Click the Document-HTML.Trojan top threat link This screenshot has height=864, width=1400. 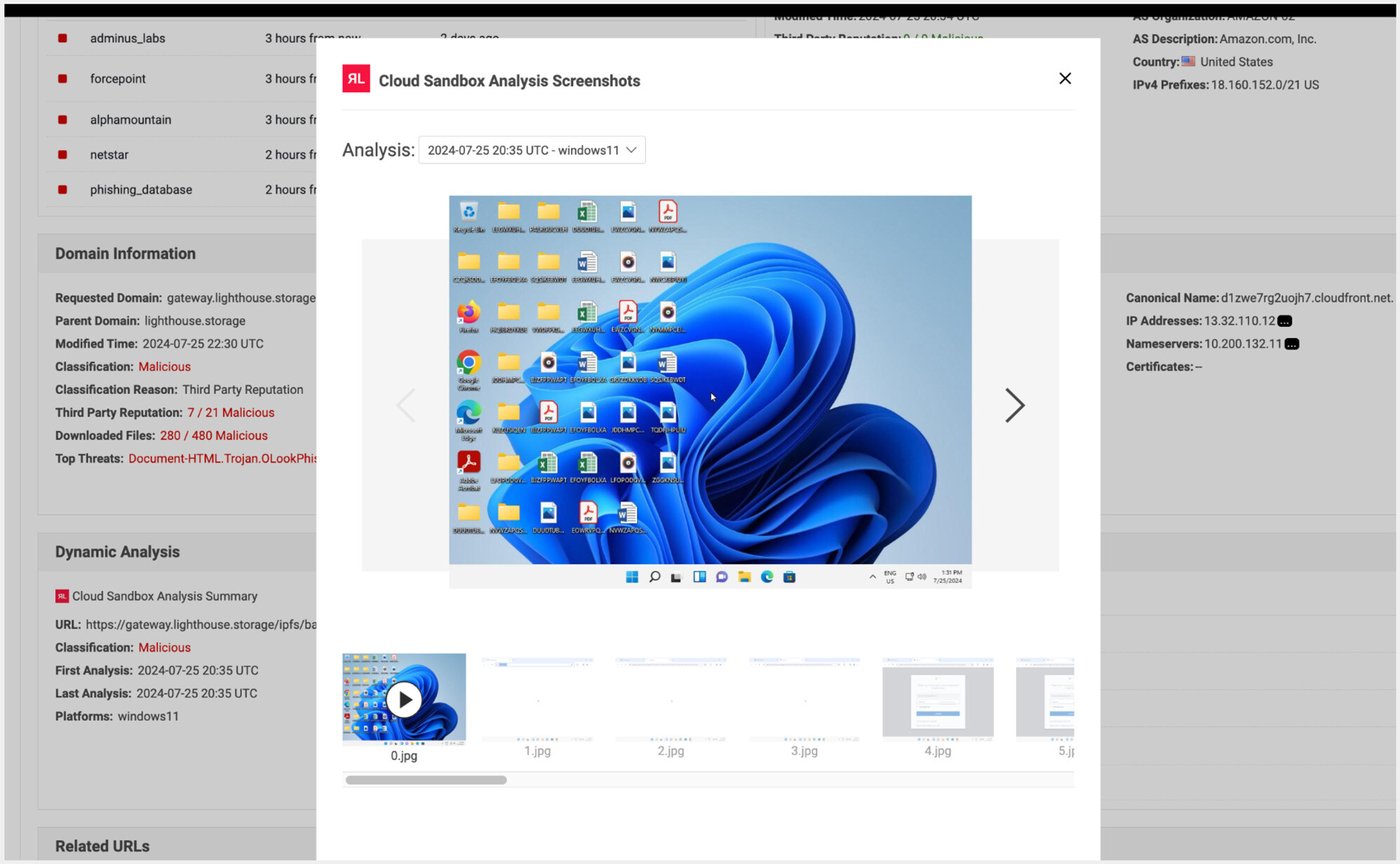(x=223, y=458)
